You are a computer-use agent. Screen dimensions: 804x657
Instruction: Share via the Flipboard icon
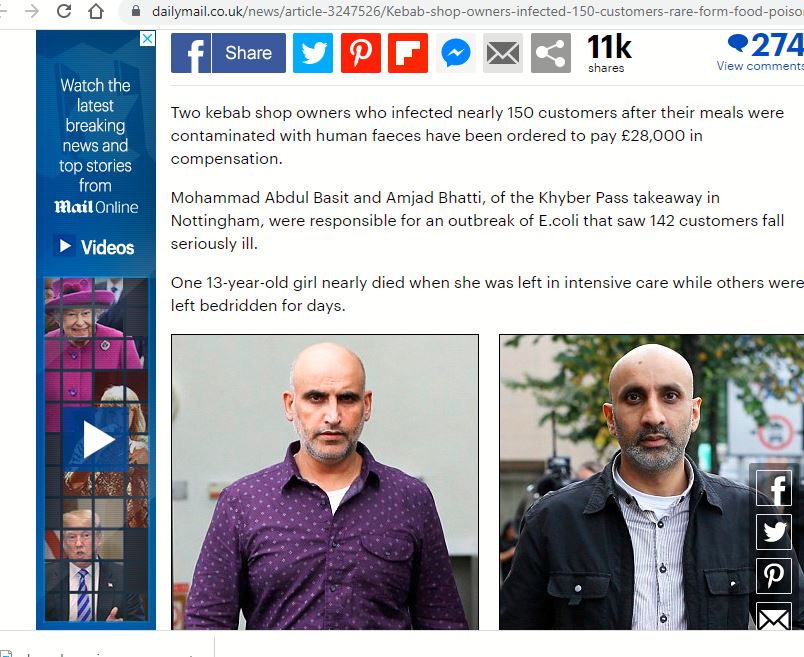[408, 53]
